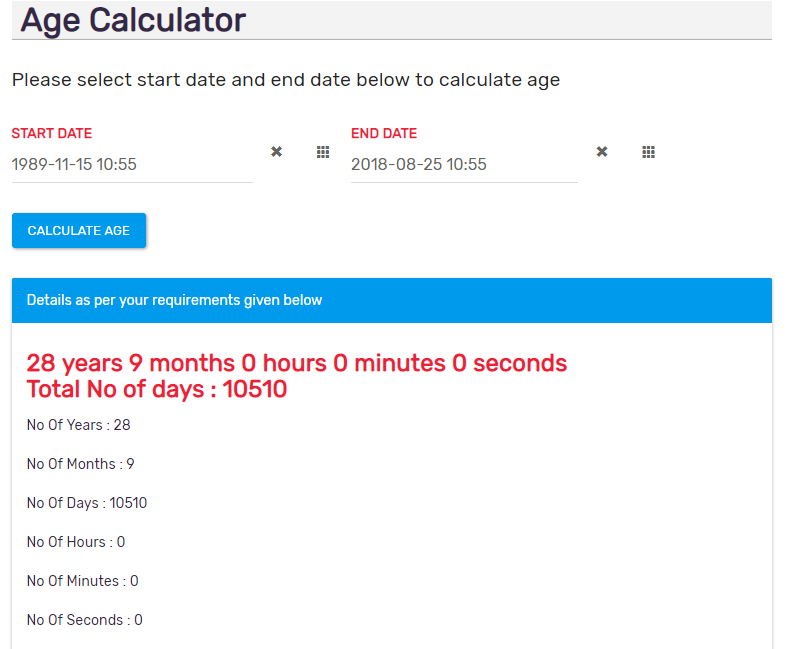Click the 'No Of Seconds : 0' line

[x=84, y=620]
